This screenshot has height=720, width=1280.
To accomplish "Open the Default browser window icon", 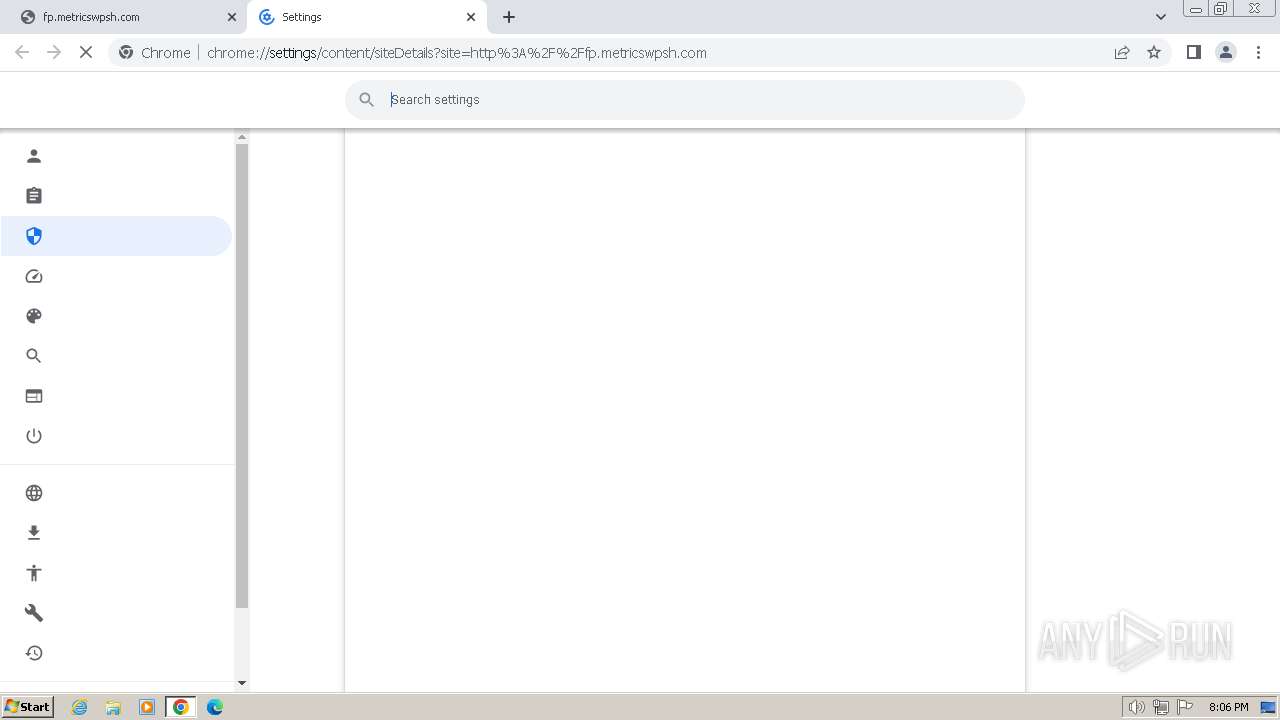I will pyautogui.click(x=34, y=396).
